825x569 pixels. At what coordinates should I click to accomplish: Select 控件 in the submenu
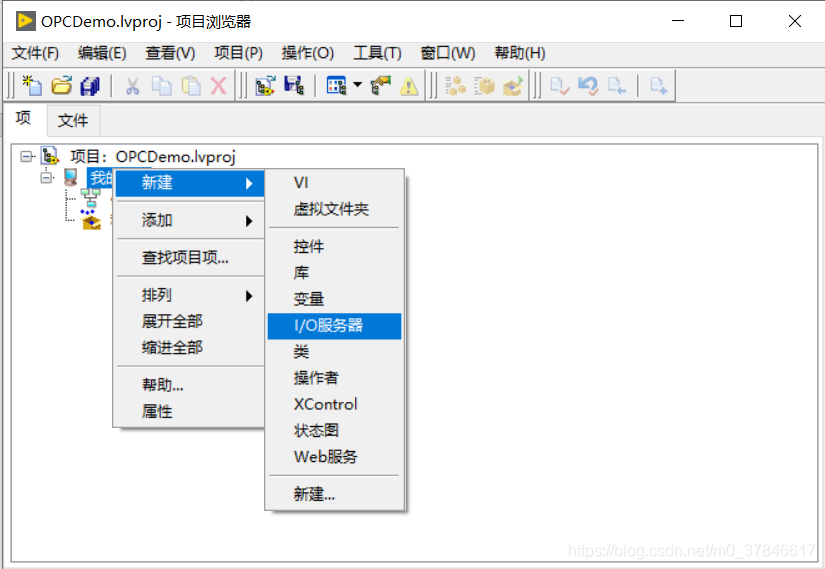coord(334,247)
